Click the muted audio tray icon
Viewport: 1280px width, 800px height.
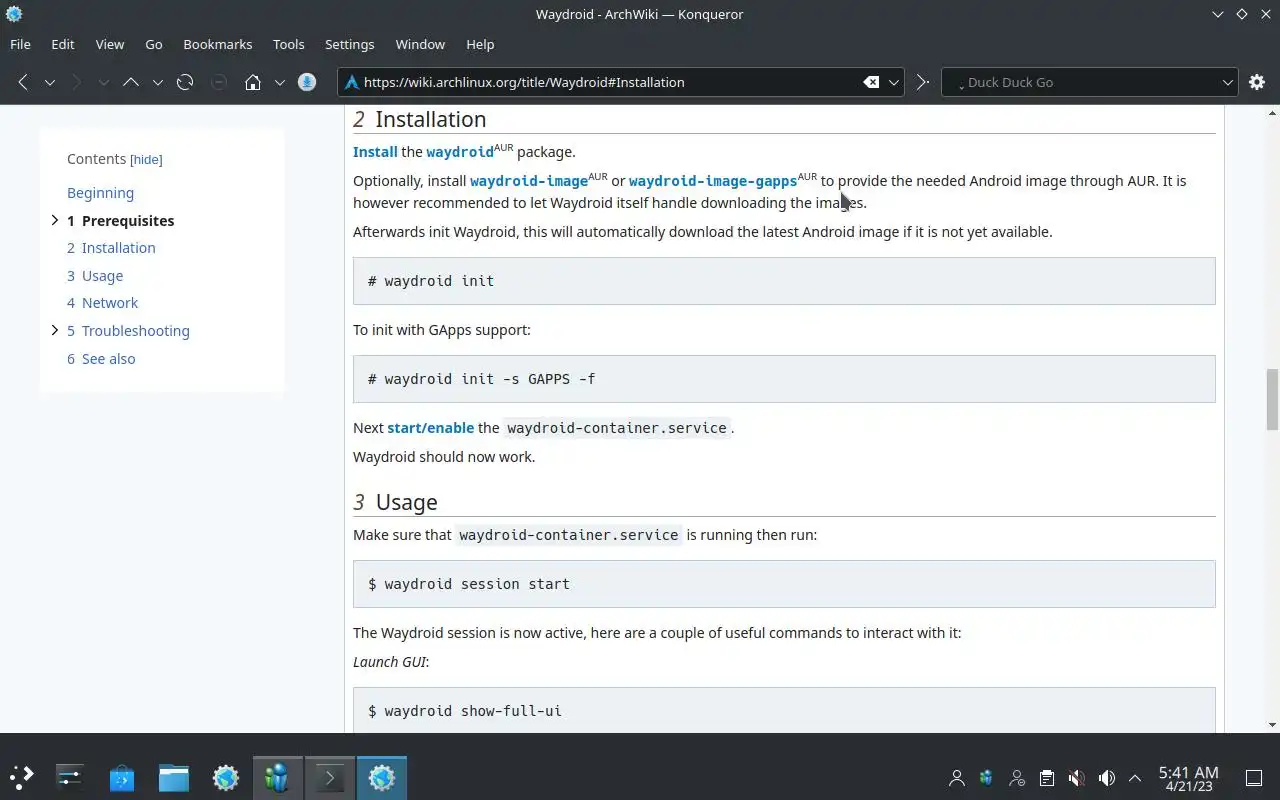(x=1076, y=778)
